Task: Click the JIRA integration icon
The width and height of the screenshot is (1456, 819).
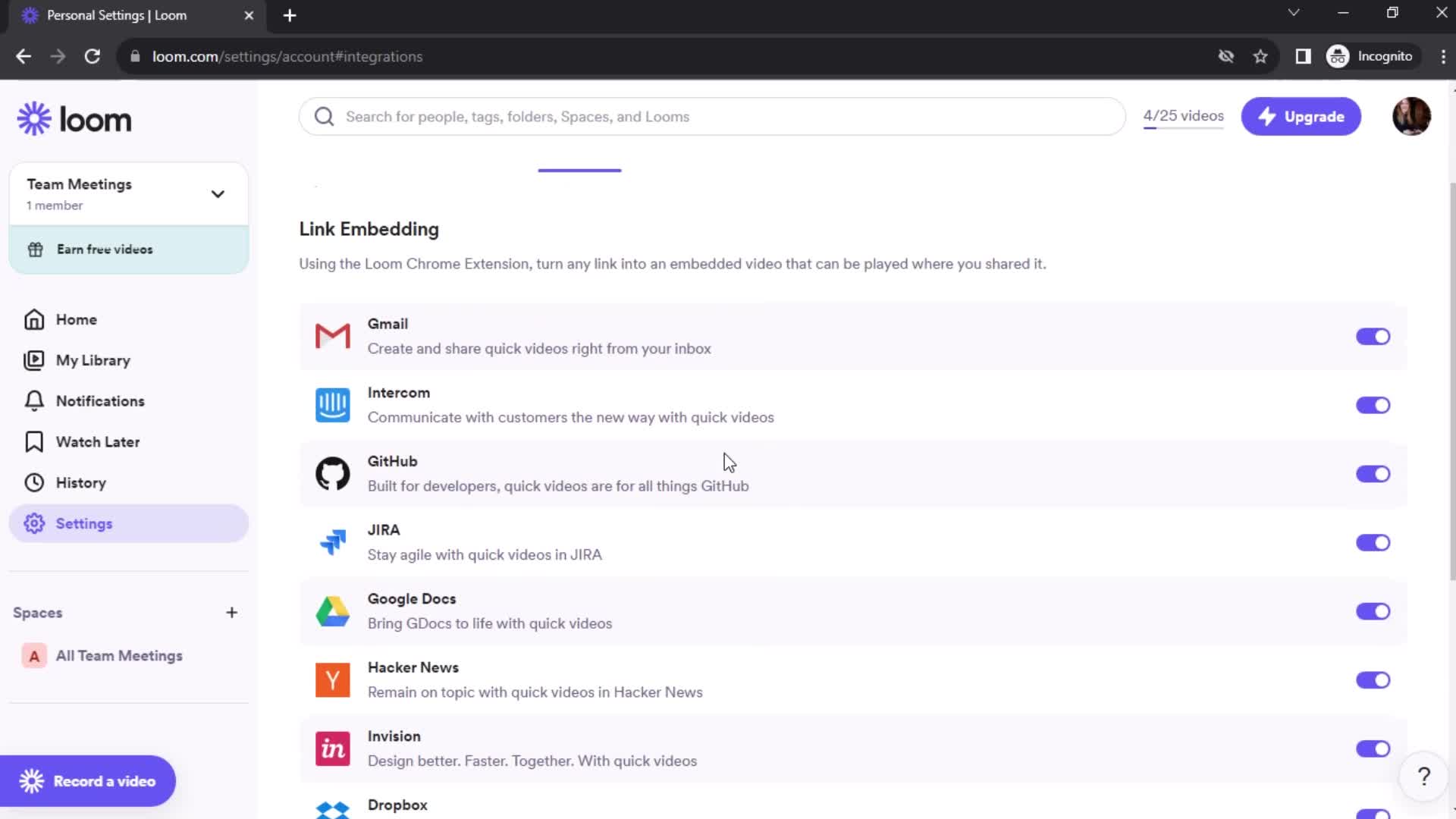Action: click(x=333, y=542)
